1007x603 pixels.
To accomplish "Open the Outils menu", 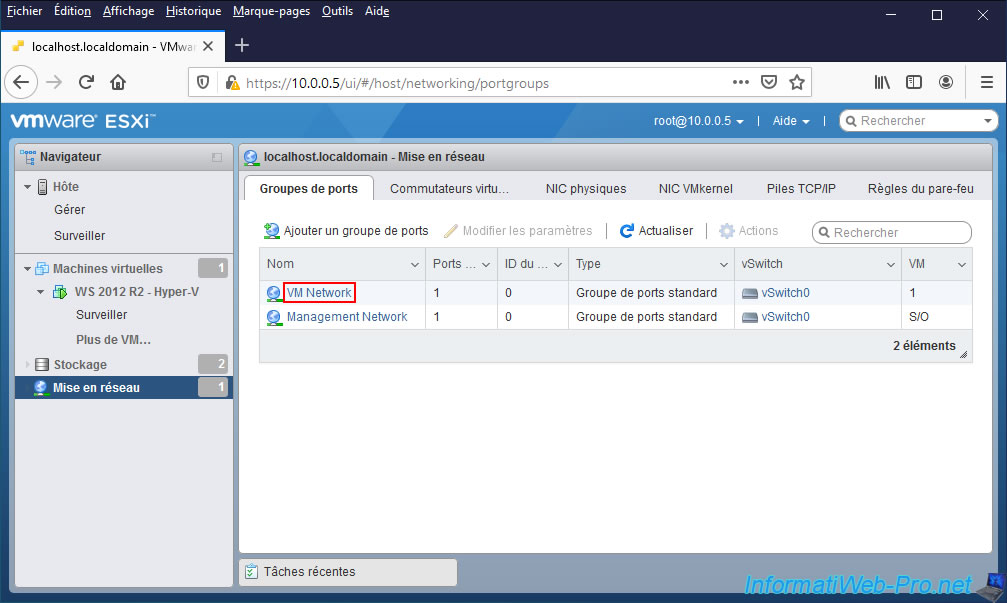I will tap(337, 11).
